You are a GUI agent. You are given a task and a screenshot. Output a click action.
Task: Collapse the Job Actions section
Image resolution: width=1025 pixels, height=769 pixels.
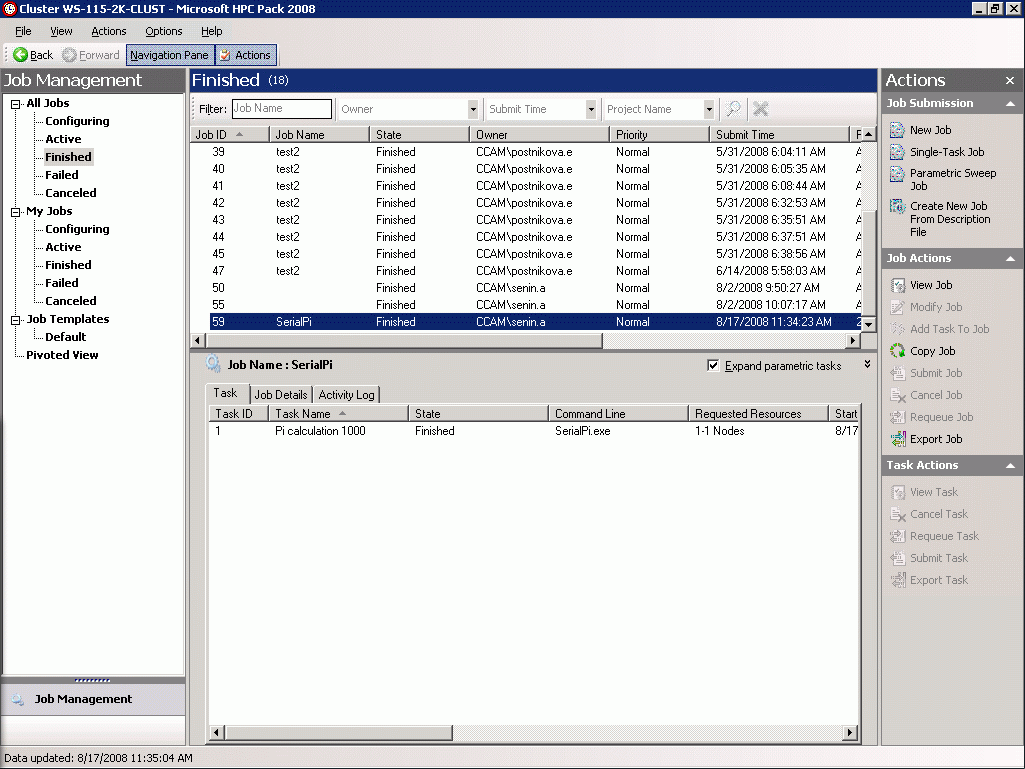pos(1010,258)
